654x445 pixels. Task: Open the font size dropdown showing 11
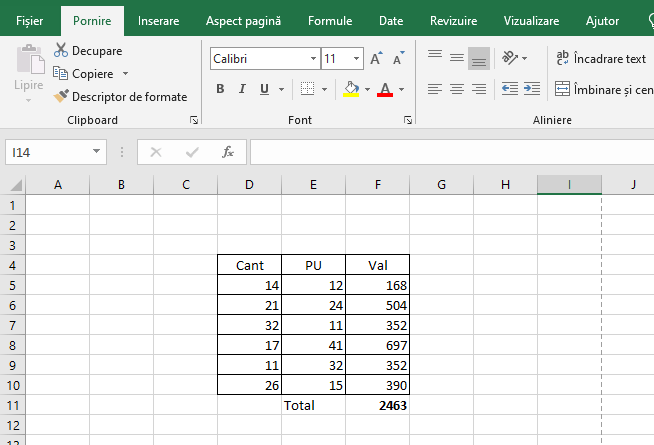(357, 59)
